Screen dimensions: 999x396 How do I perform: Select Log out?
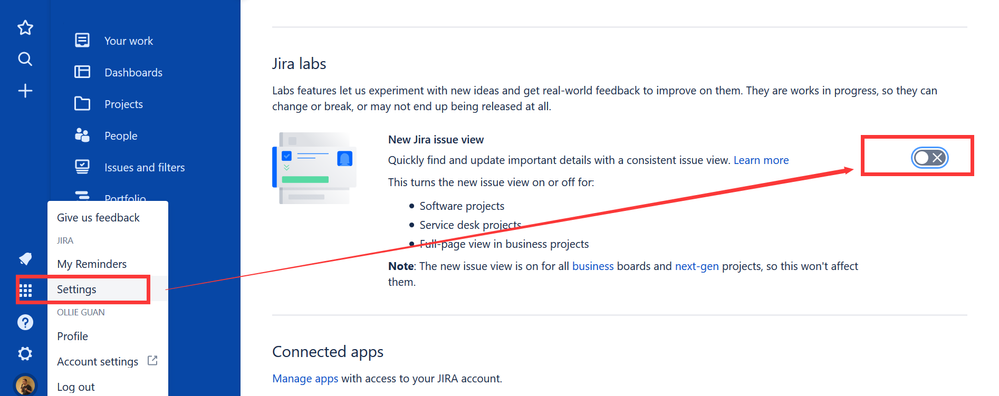(x=76, y=387)
